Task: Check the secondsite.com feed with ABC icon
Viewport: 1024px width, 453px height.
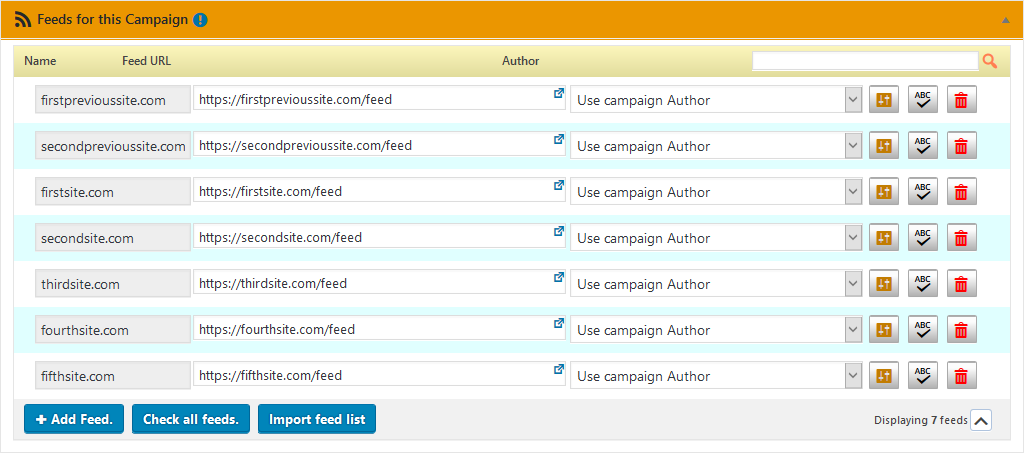Action: [x=922, y=238]
